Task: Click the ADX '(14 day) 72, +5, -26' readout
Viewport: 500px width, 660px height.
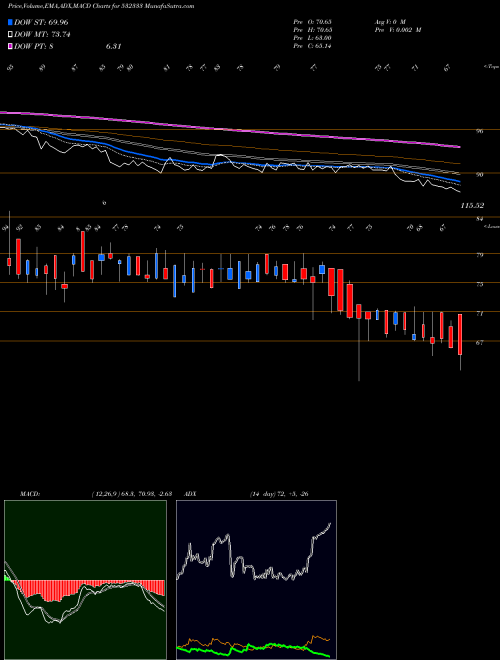Action: (279, 493)
